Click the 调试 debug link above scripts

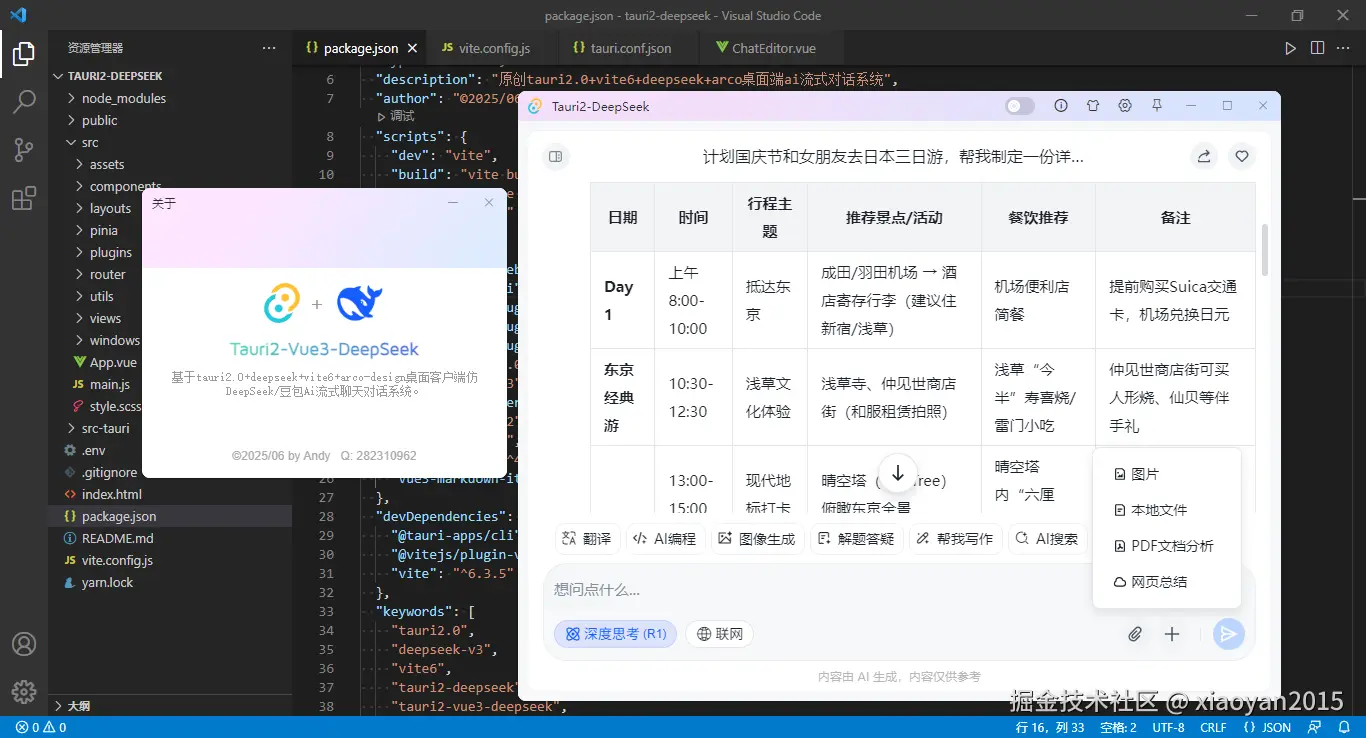click(x=402, y=117)
